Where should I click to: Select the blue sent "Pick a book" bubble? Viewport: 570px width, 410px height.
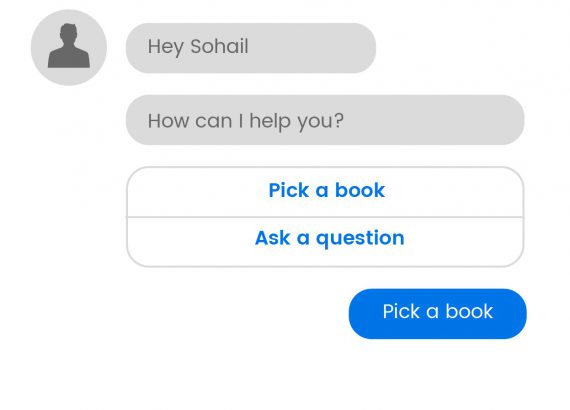click(437, 314)
